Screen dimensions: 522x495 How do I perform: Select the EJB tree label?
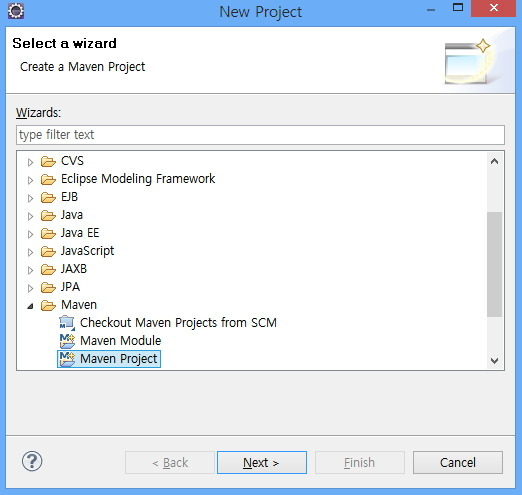(69, 197)
